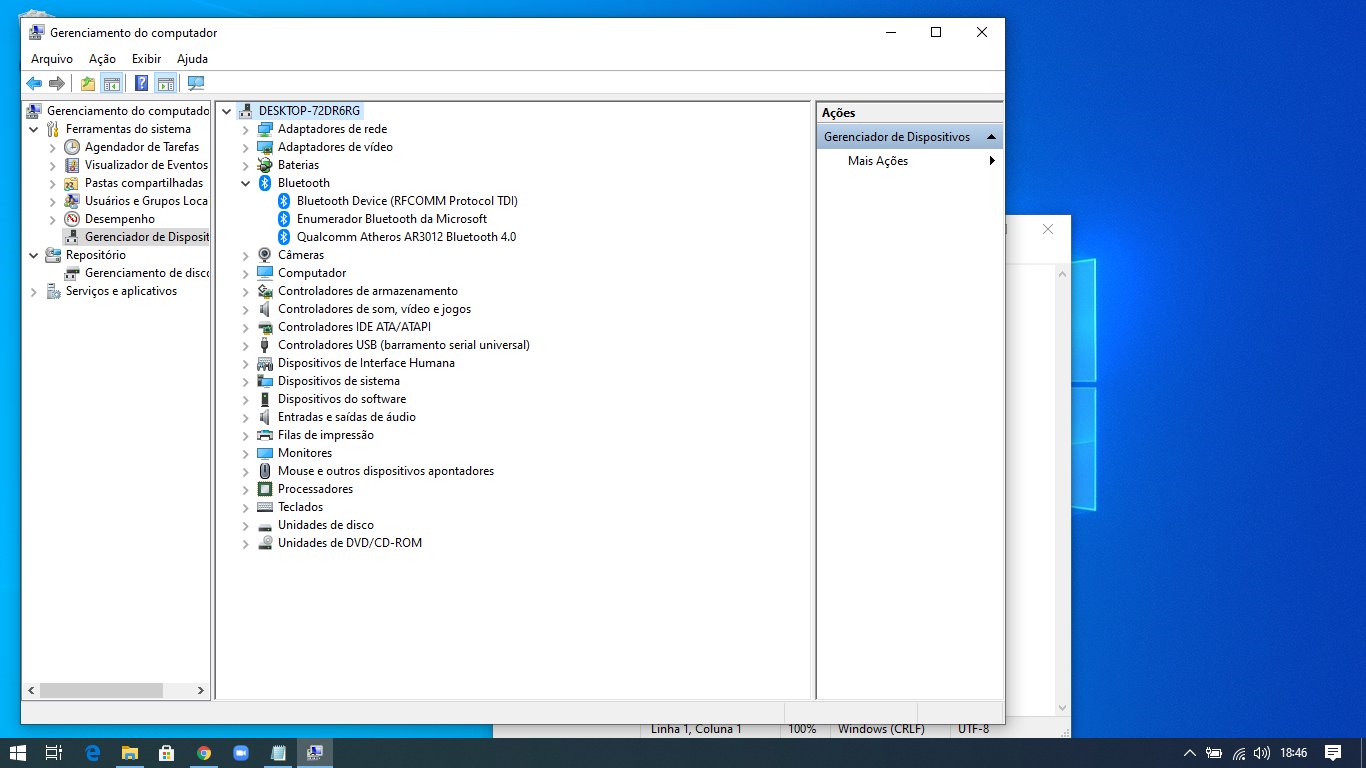Screen dimensions: 1366x768
Task: Click the blue Help question mark icon
Action: [x=142, y=84]
